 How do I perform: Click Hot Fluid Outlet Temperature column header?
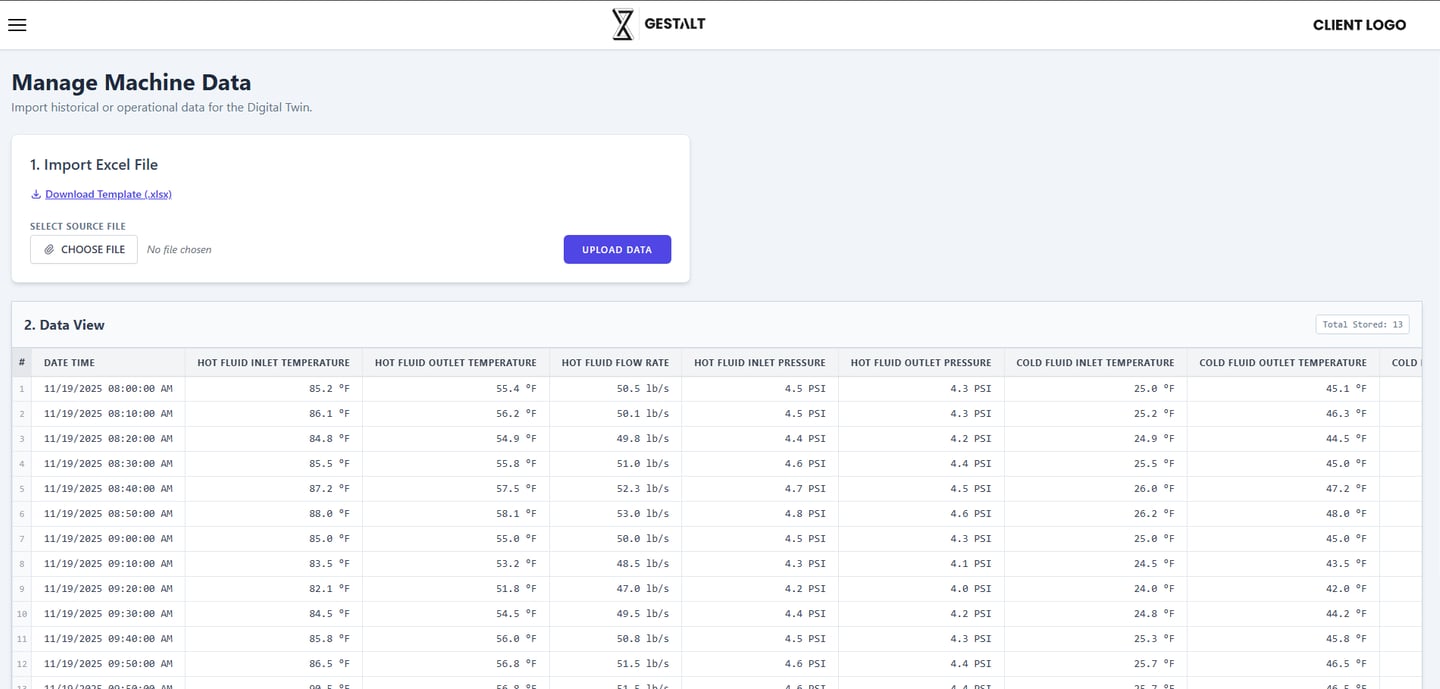click(456, 362)
